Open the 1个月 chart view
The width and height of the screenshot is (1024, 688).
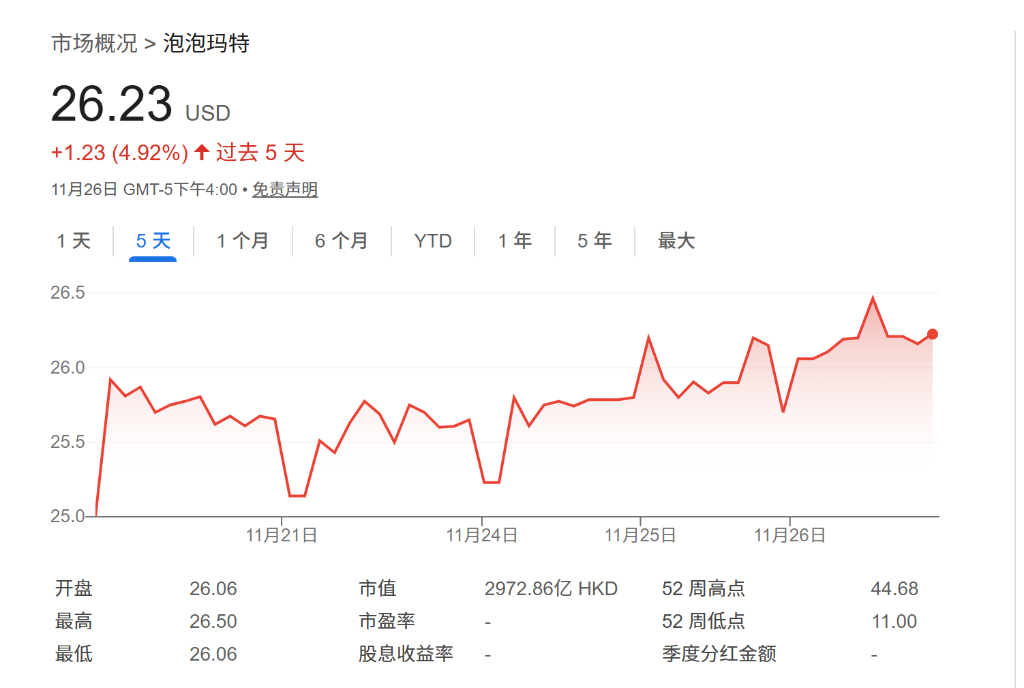[x=242, y=240]
